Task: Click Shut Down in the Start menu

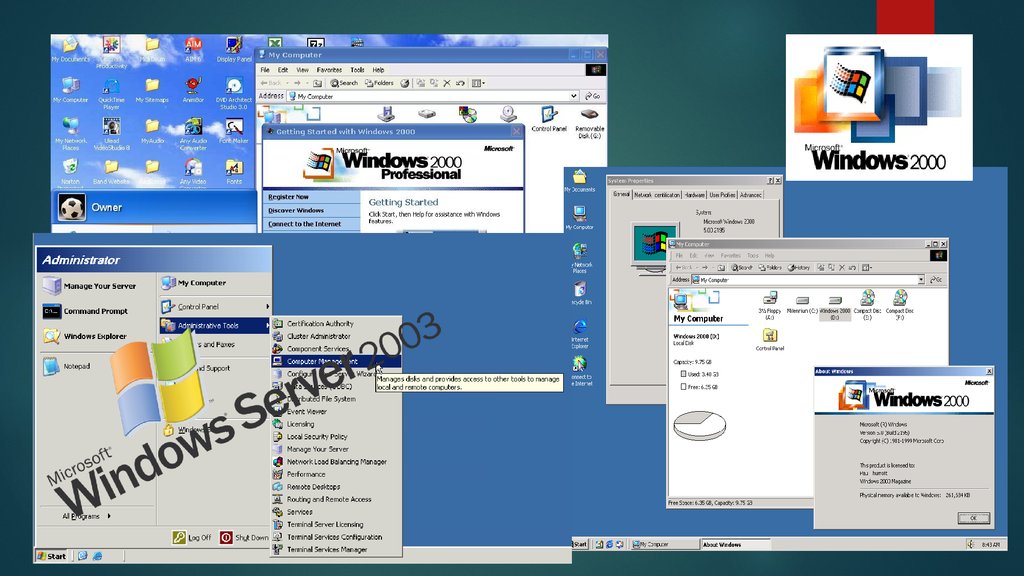Action: point(244,537)
